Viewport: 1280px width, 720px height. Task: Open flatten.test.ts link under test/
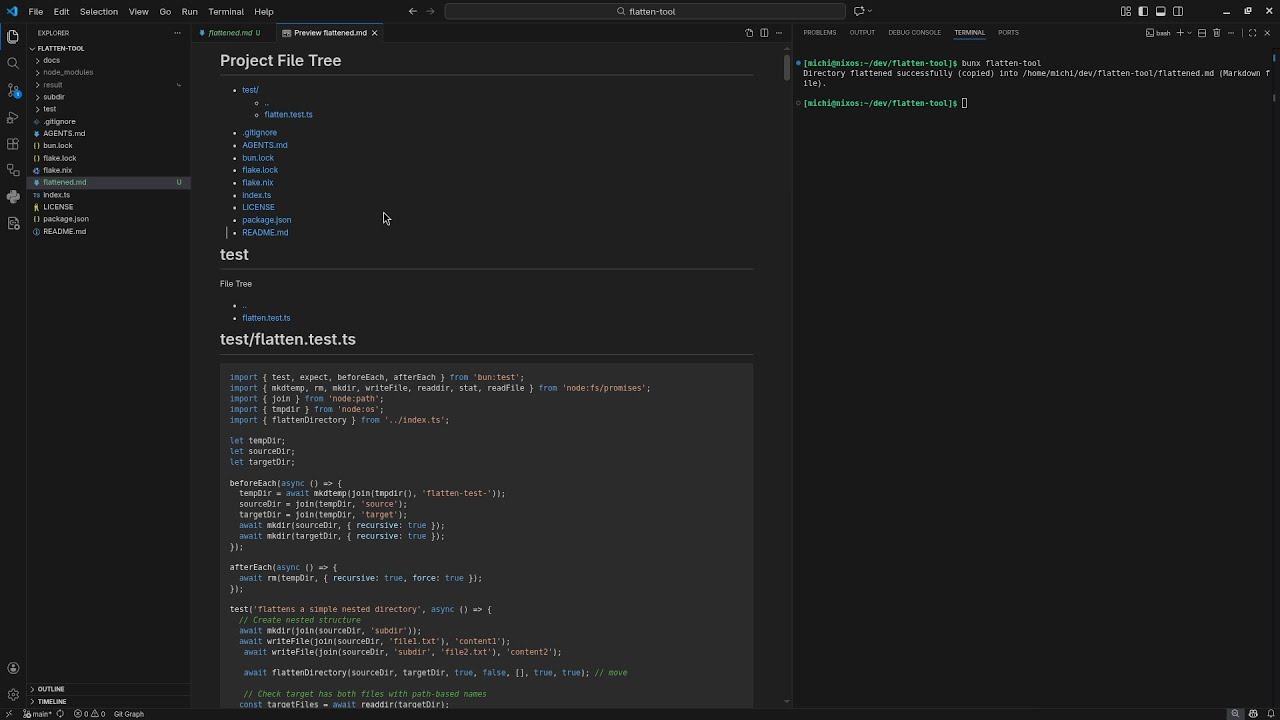coord(288,114)
